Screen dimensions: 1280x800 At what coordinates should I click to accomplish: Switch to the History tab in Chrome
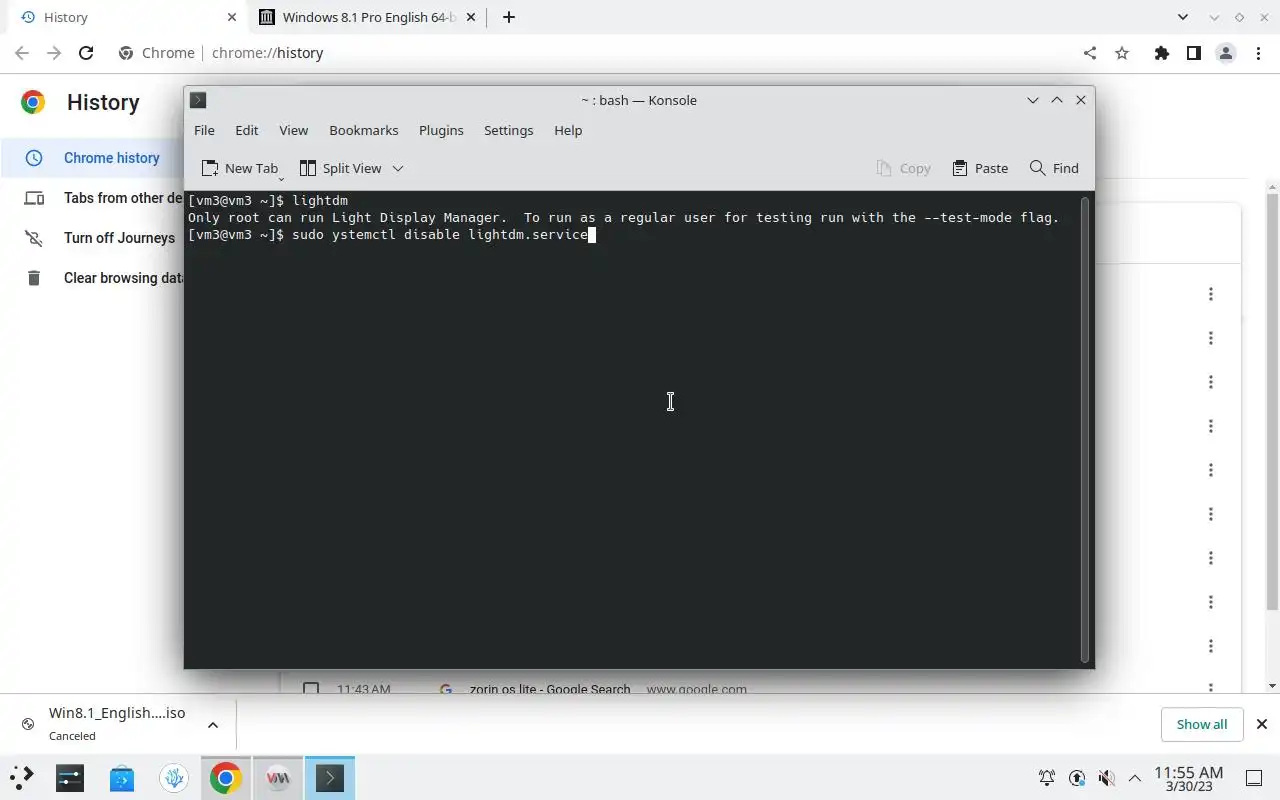coord(124,17)
